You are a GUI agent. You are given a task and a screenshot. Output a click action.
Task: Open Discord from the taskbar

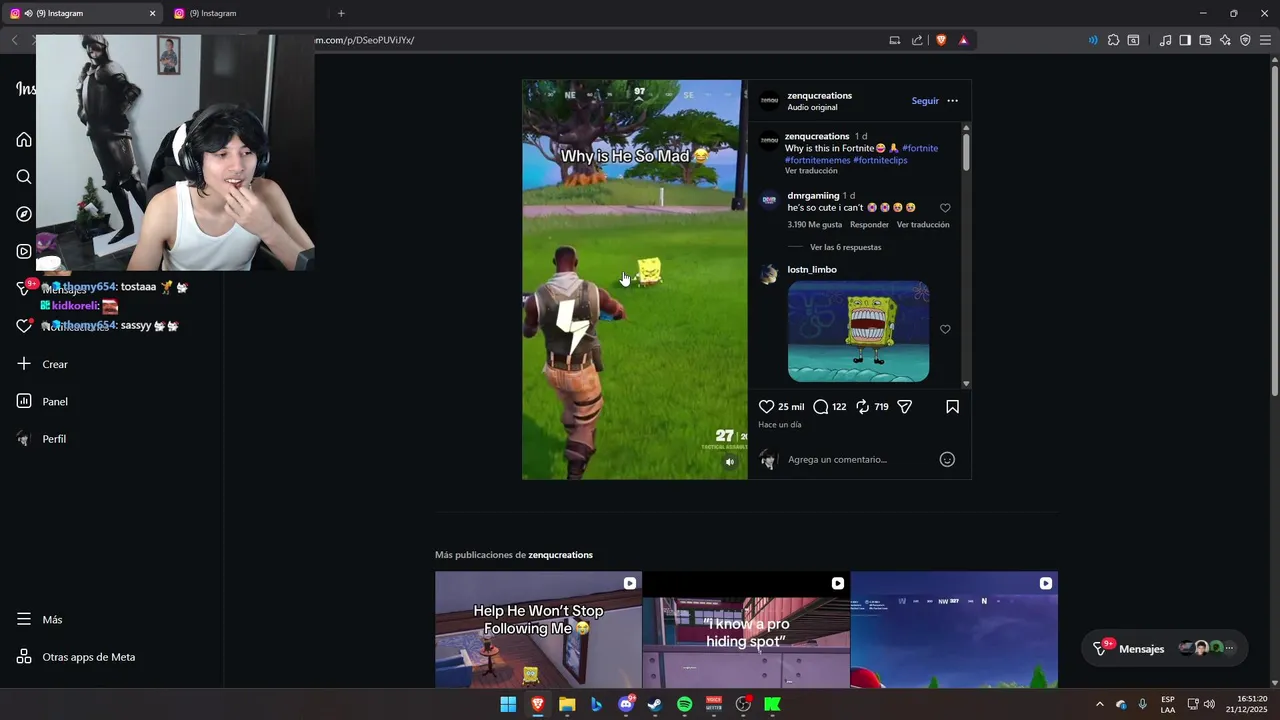(626, 704)
